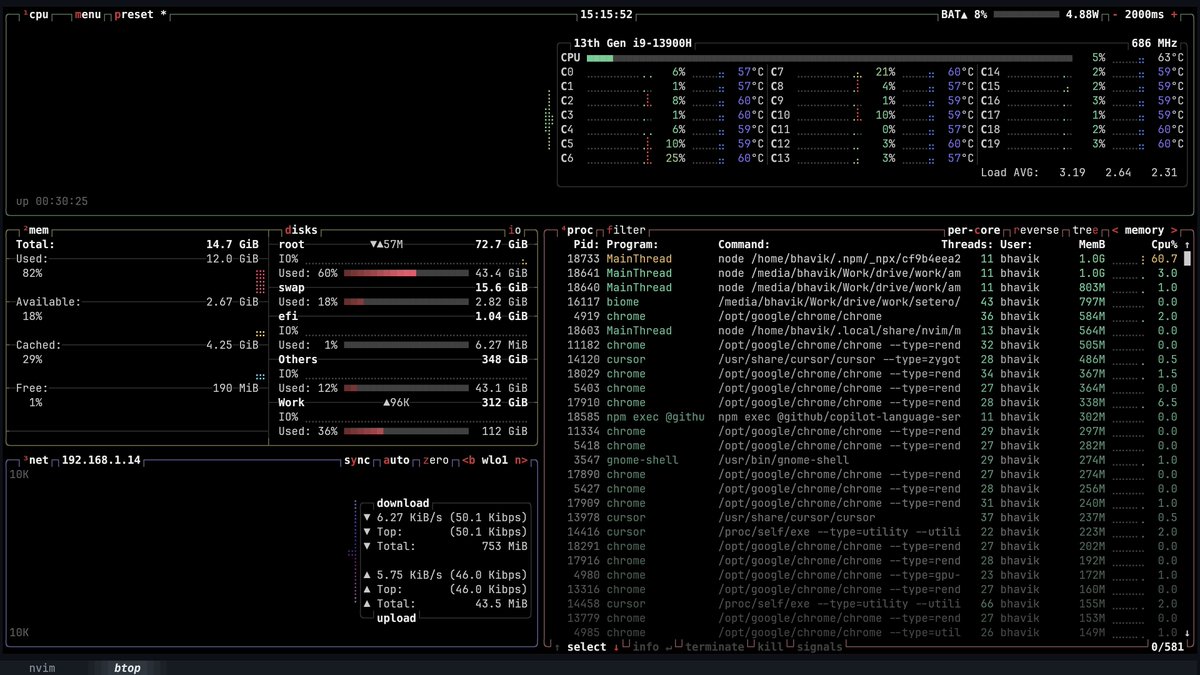
Task: Select process 3547 gnome-shell
Action: click(867, 460)
